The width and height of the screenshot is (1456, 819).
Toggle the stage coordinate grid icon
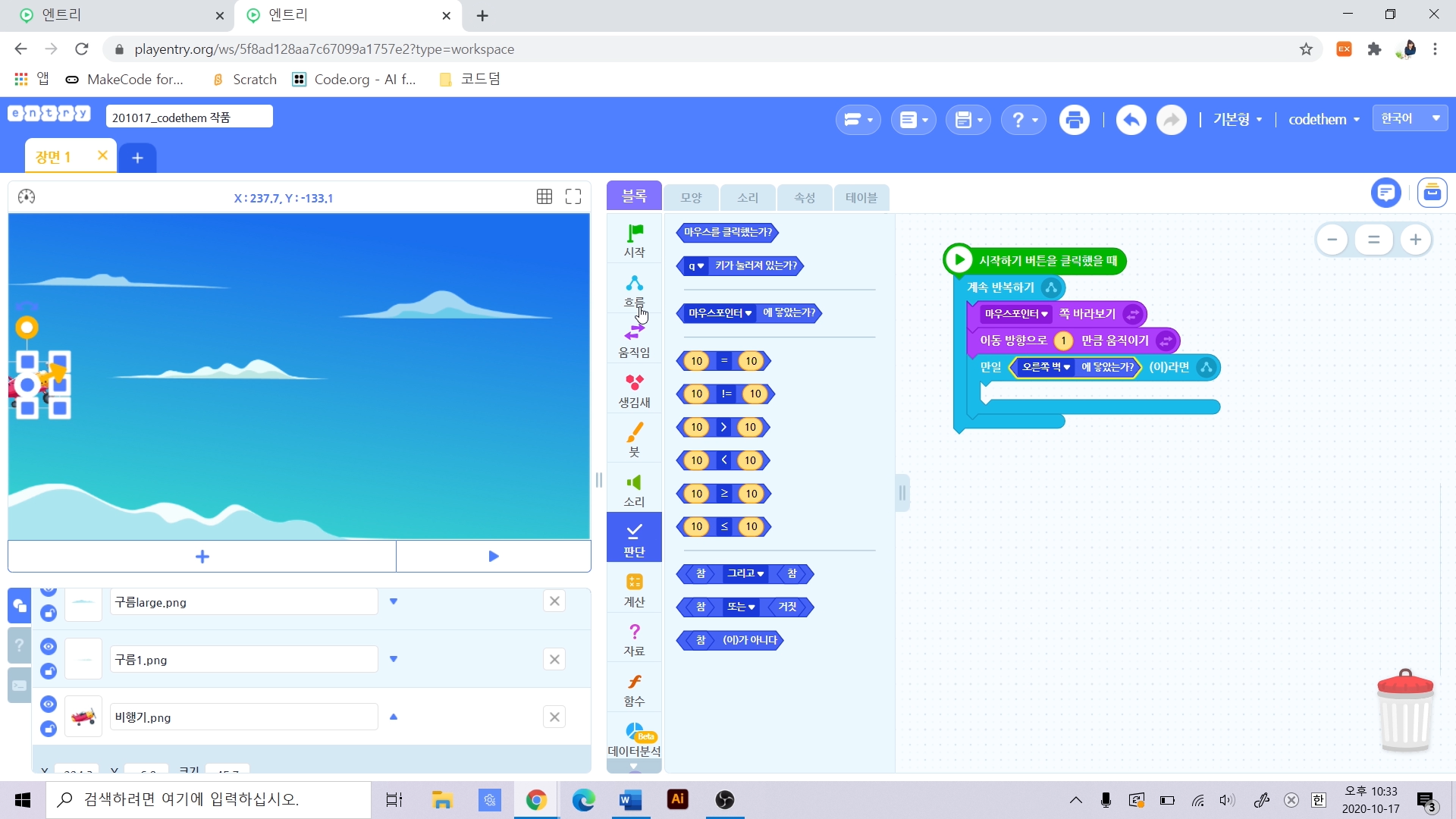point(544,197)
